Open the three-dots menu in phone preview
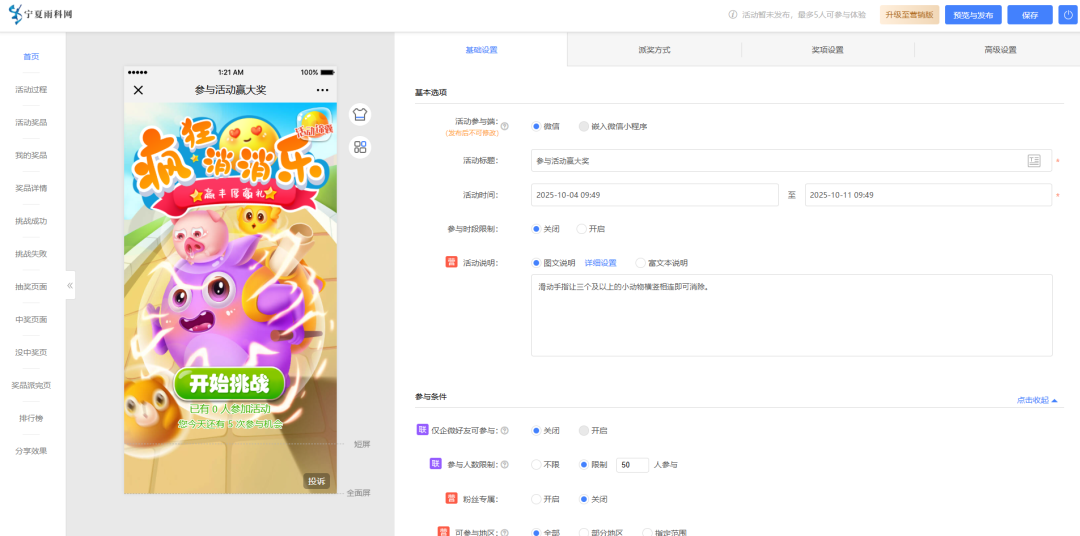Viewport: 1080px width, 536px height. (322, 90)
